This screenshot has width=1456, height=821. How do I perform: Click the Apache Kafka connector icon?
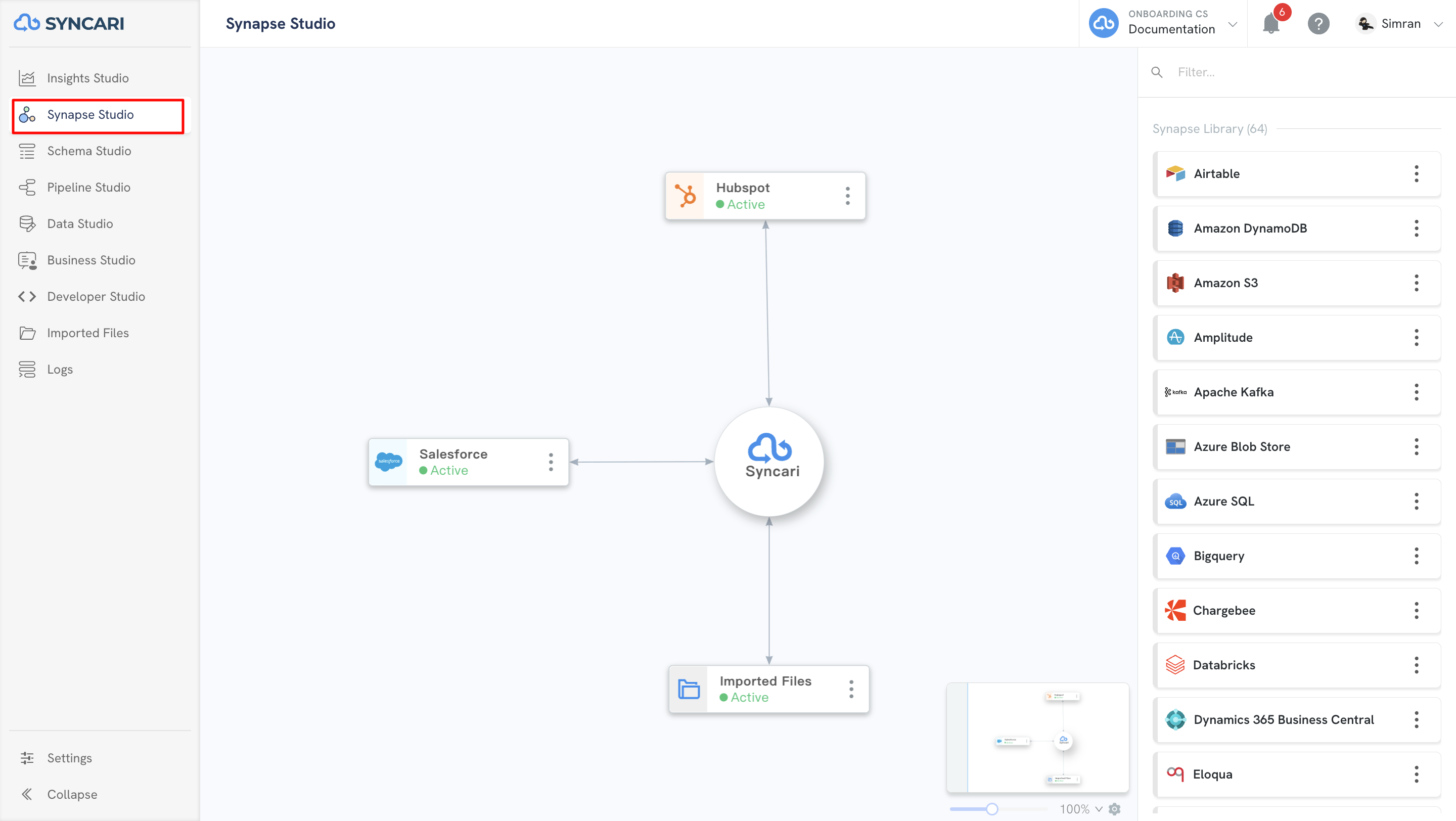[x=1175, y=392]
